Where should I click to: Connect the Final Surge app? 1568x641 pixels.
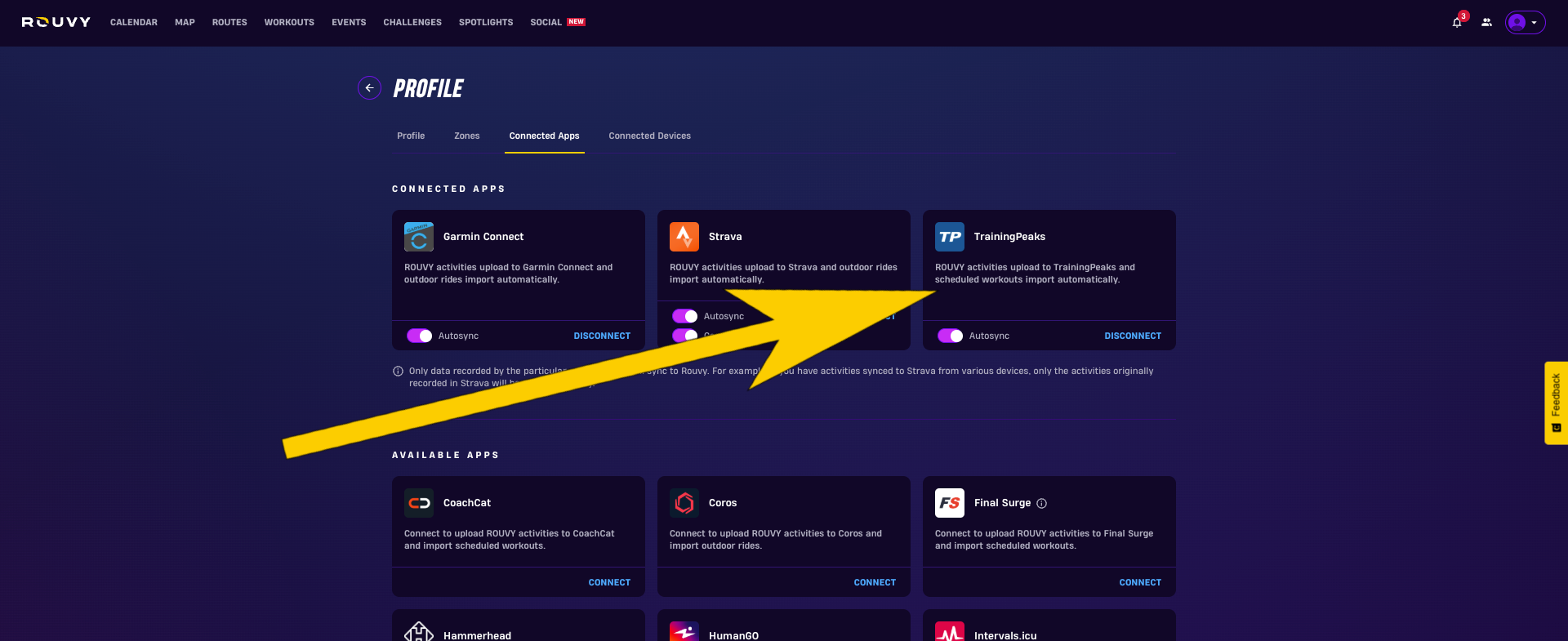click(1140, 582)
